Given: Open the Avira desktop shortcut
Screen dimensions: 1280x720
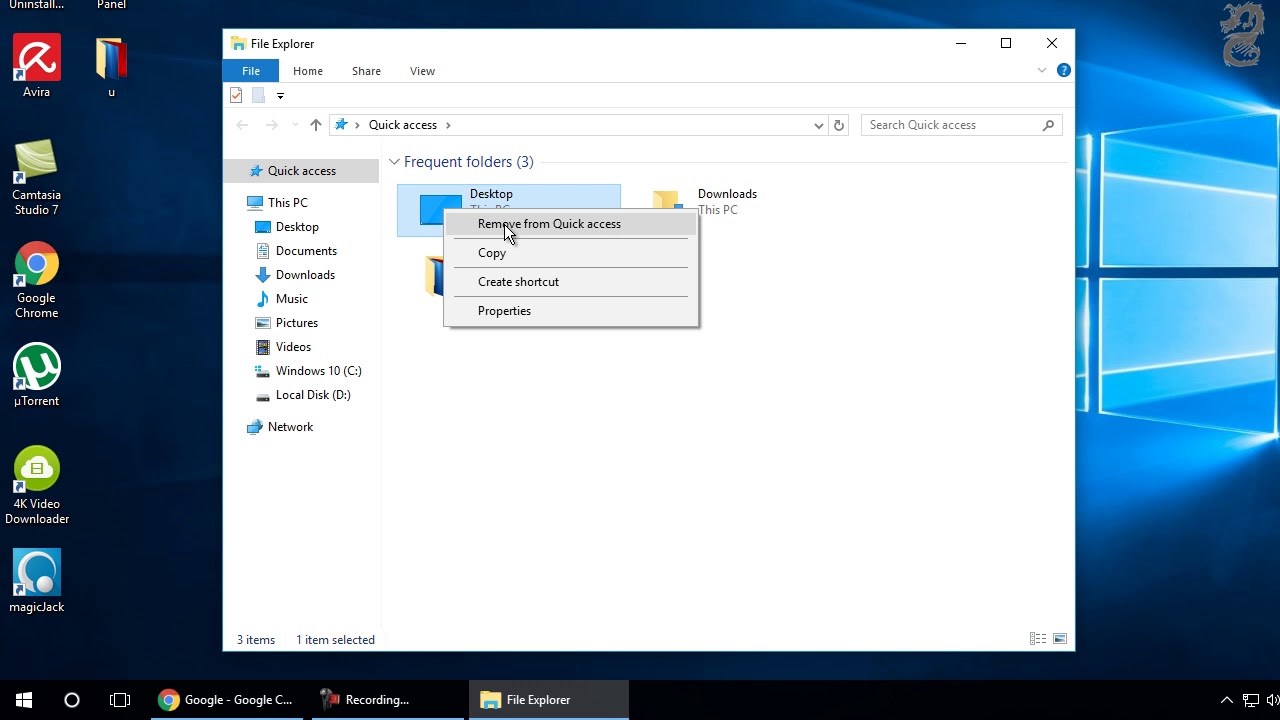Looking at the screenshot, I should tap(37, 68).
